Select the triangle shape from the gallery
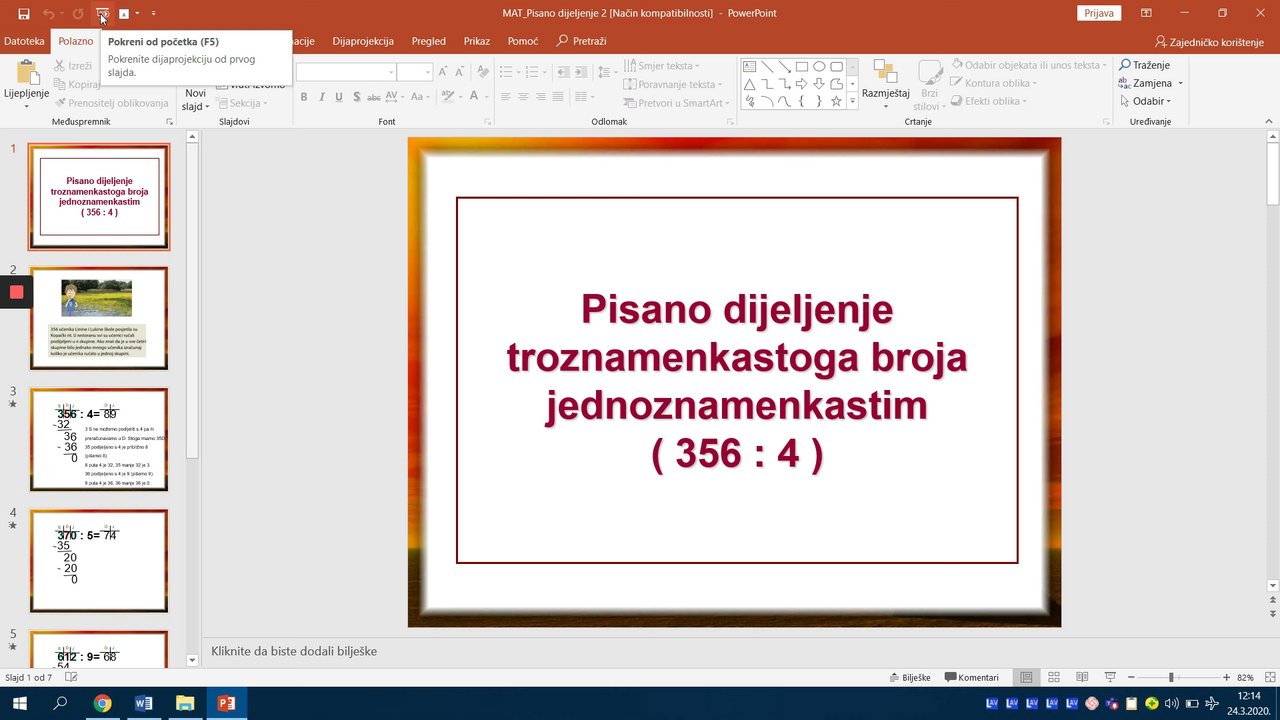Viewport: 1280px width, 720px height. pos(750,84)
